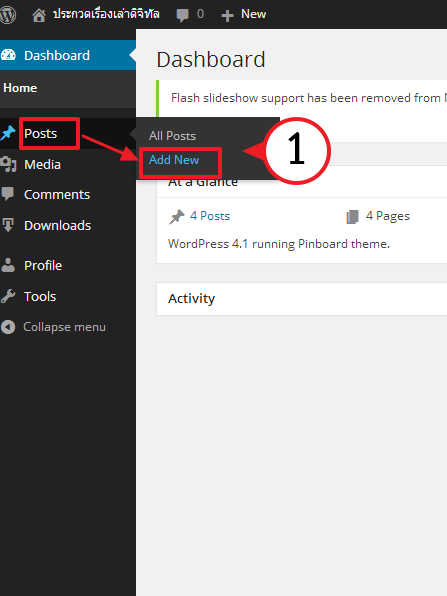Click the Downloads arrow icon
The width and height of the screenshot is (447, 596).
click(x=8, y=225)
